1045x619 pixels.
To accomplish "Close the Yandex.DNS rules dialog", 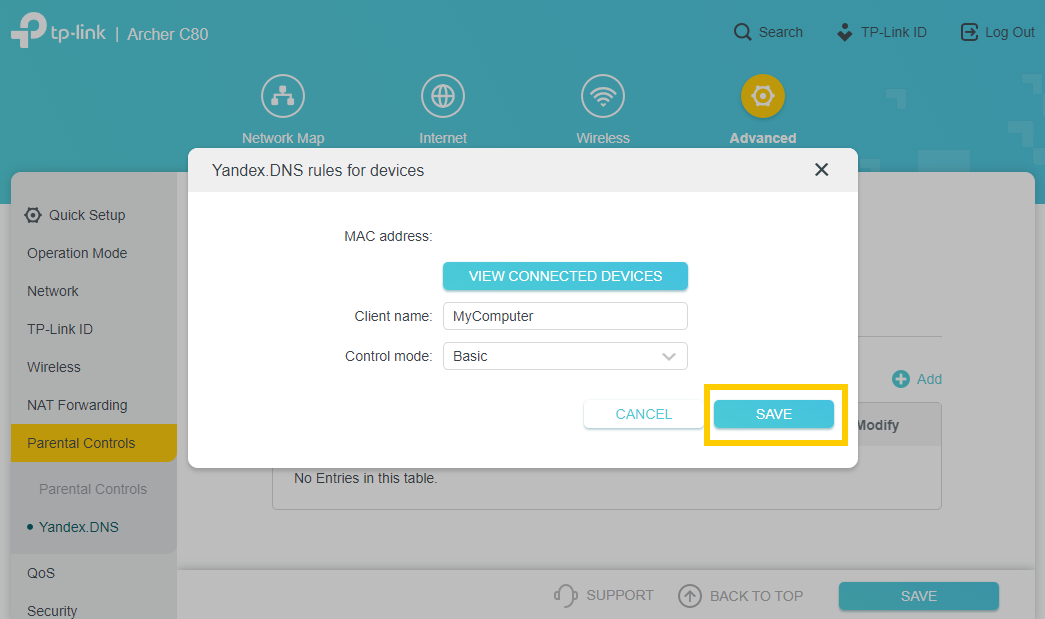I will 822,170.
